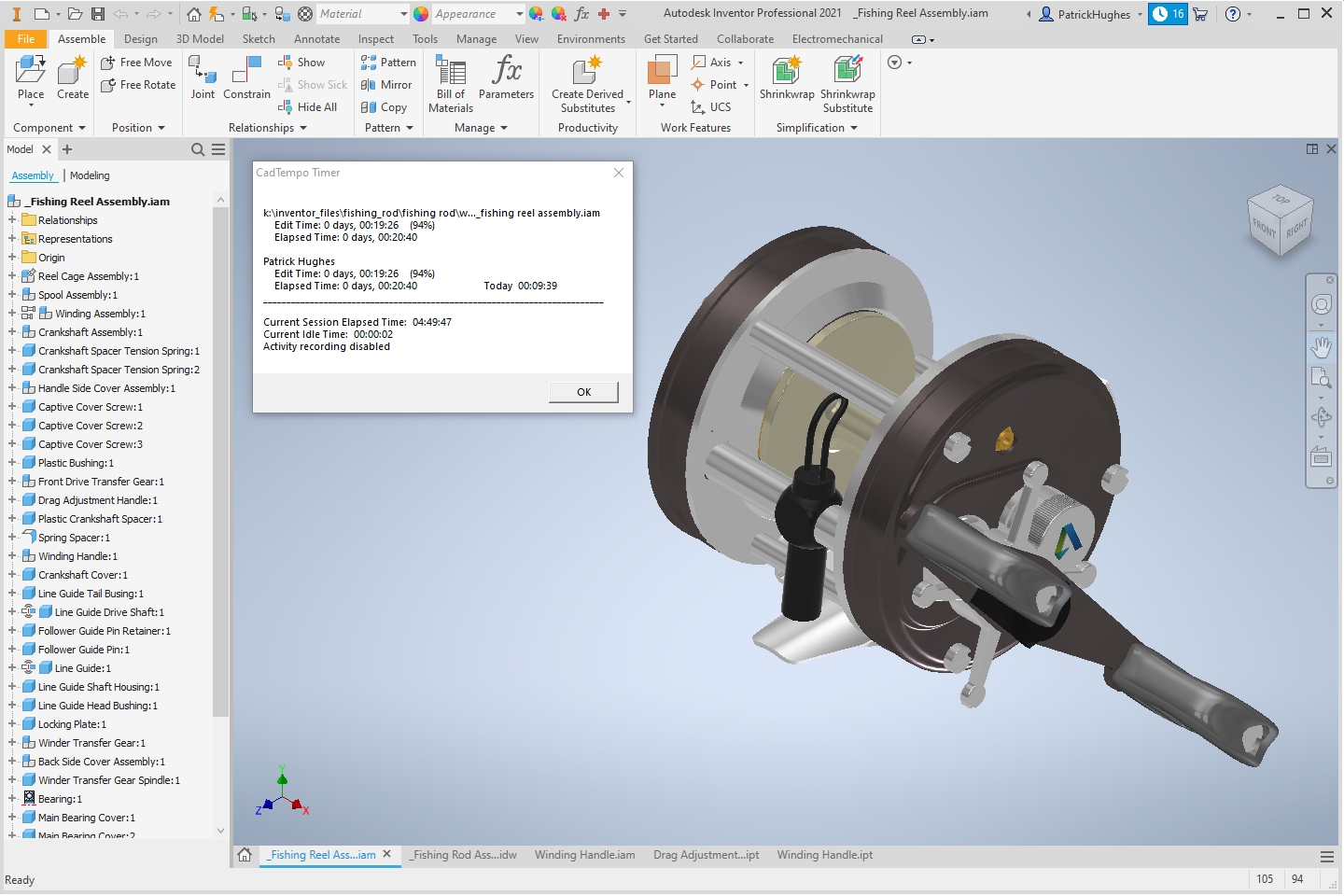Open the Simplification panel dropdown
The width and height of the screenshot is (1344, 896).
coord(817,128)
